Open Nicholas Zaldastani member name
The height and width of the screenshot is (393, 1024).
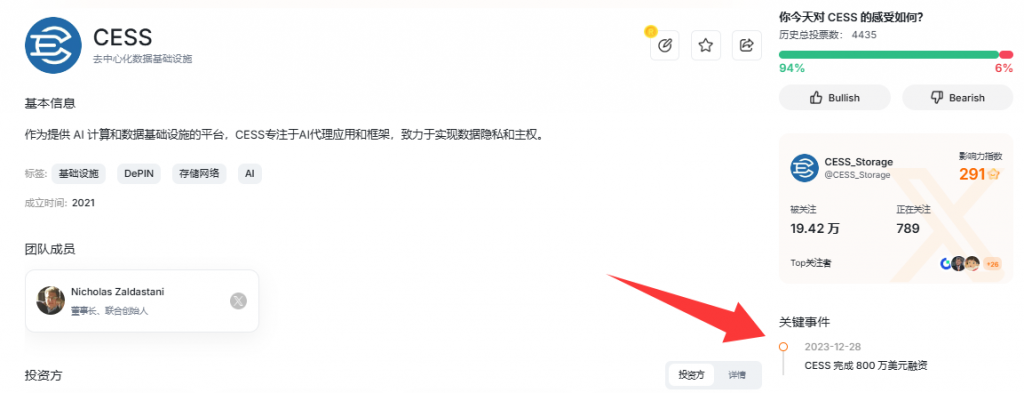pos(118,292)
